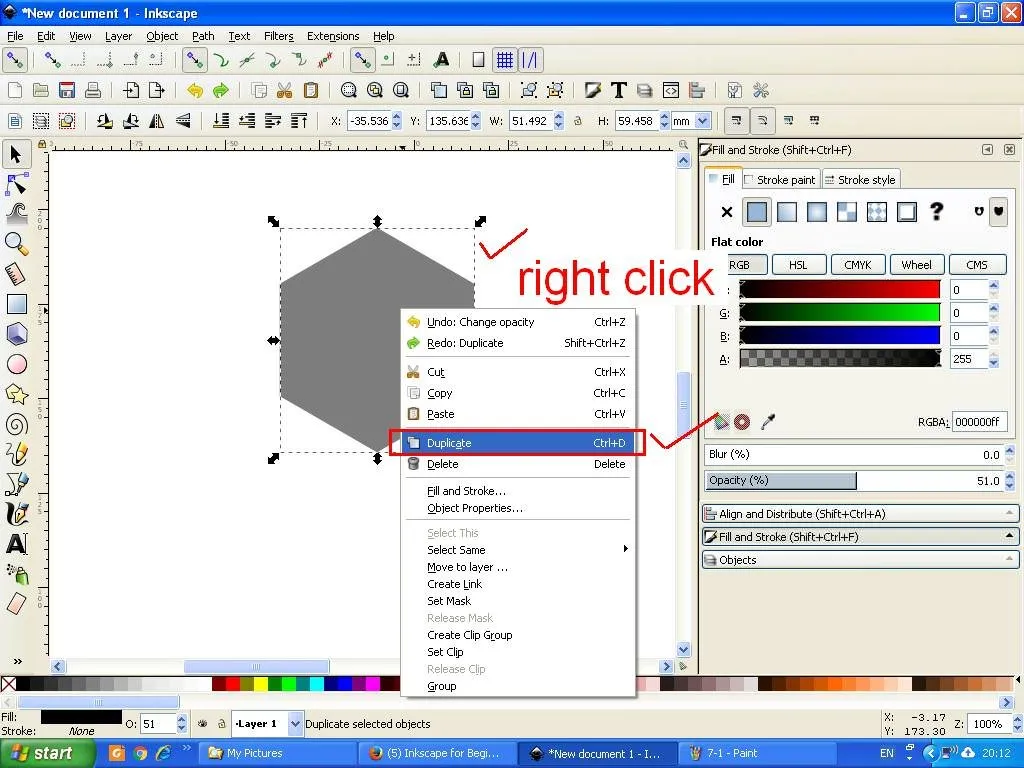Toggle layer visibility eye in status bar
Image resolution: width=1024 pixels, height=768 pixels.
[203, 724]
